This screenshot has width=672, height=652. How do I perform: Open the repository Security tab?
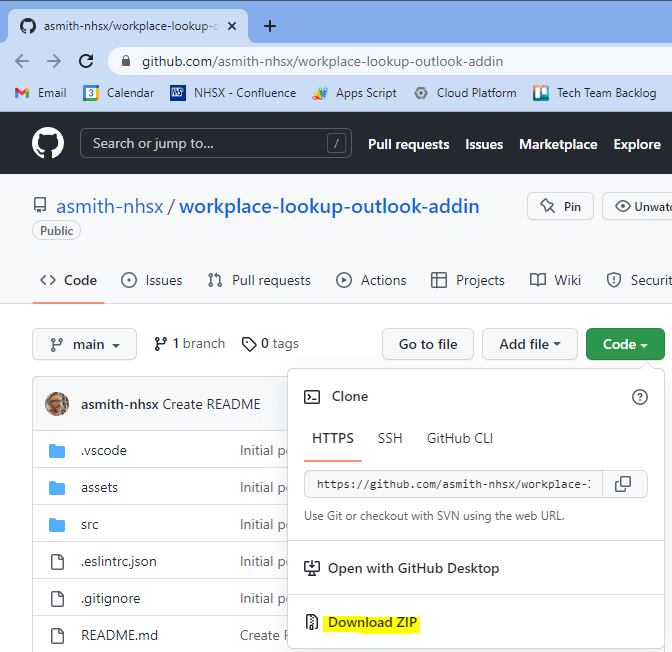point(639,280)
